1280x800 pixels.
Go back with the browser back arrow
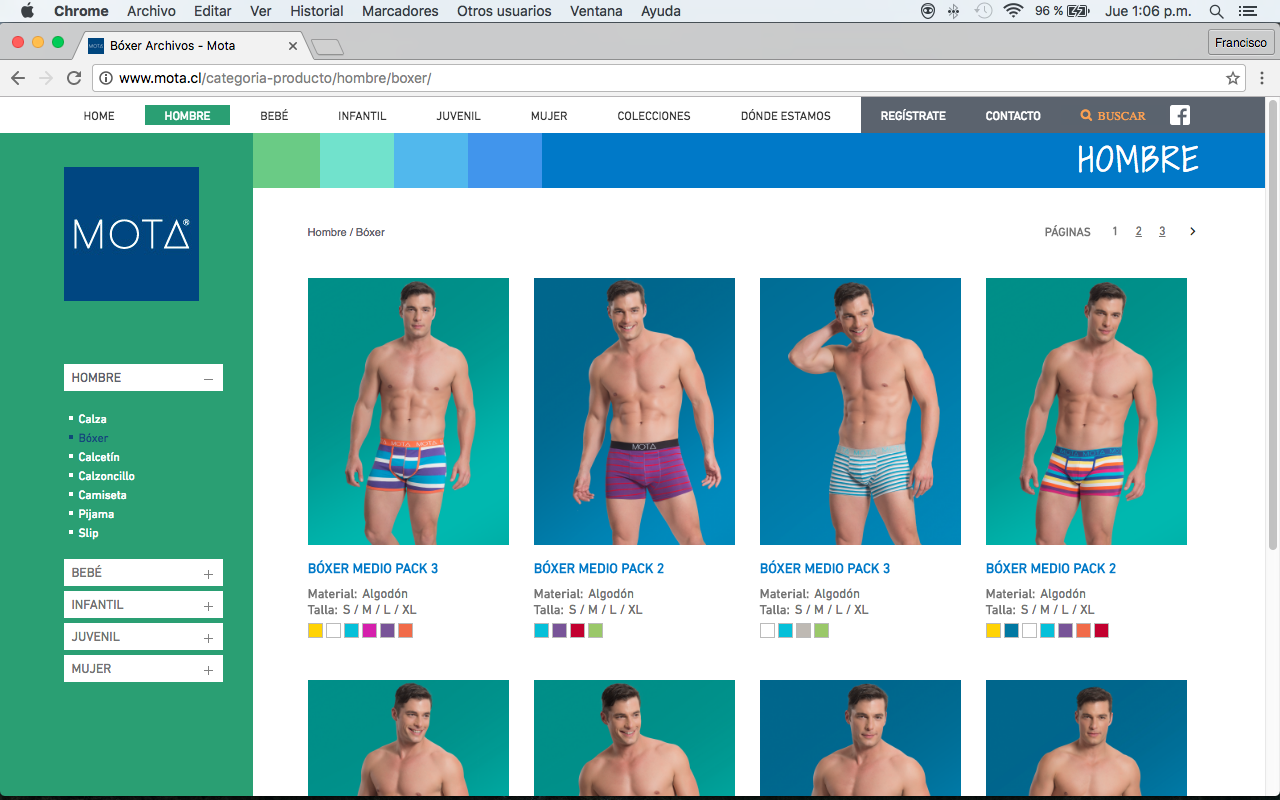[18, 78]
